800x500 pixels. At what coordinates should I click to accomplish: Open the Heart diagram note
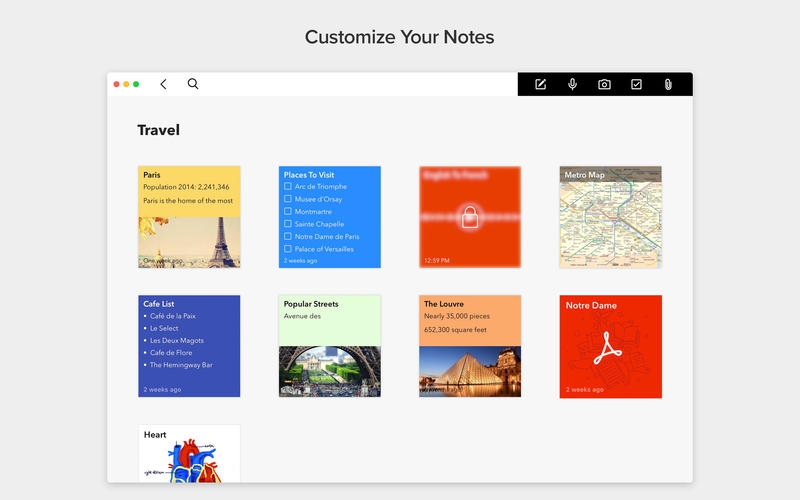click(x=189, y=453)
